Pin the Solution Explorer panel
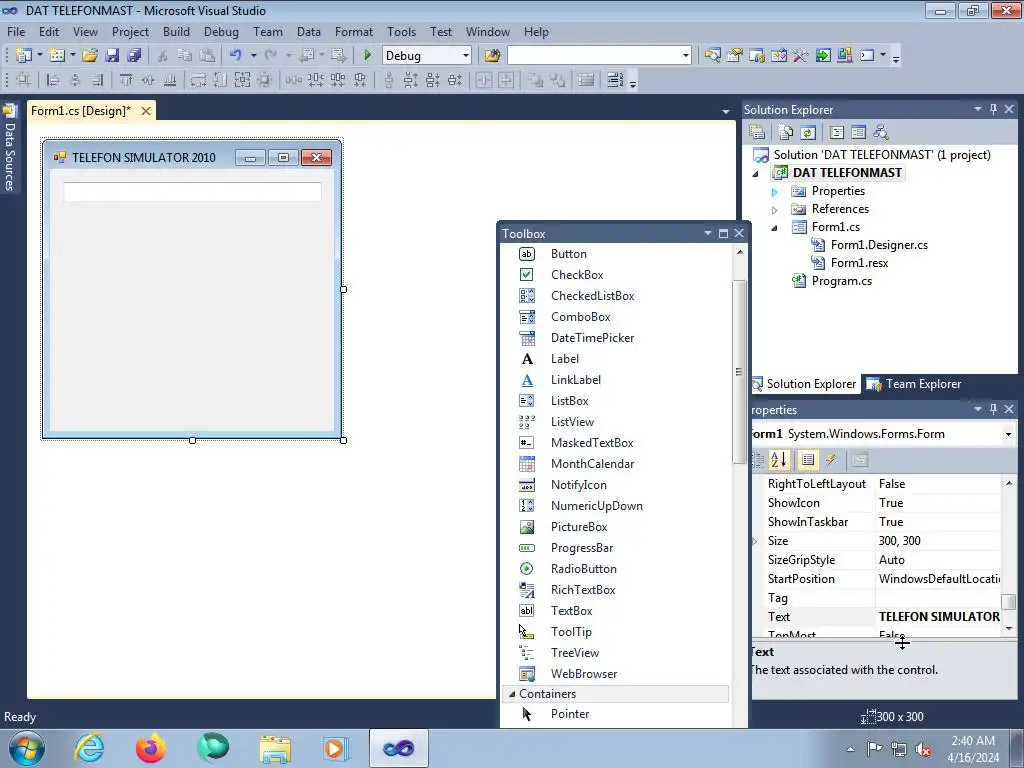Screen dimensions: 1024x768 coord(993,109)
